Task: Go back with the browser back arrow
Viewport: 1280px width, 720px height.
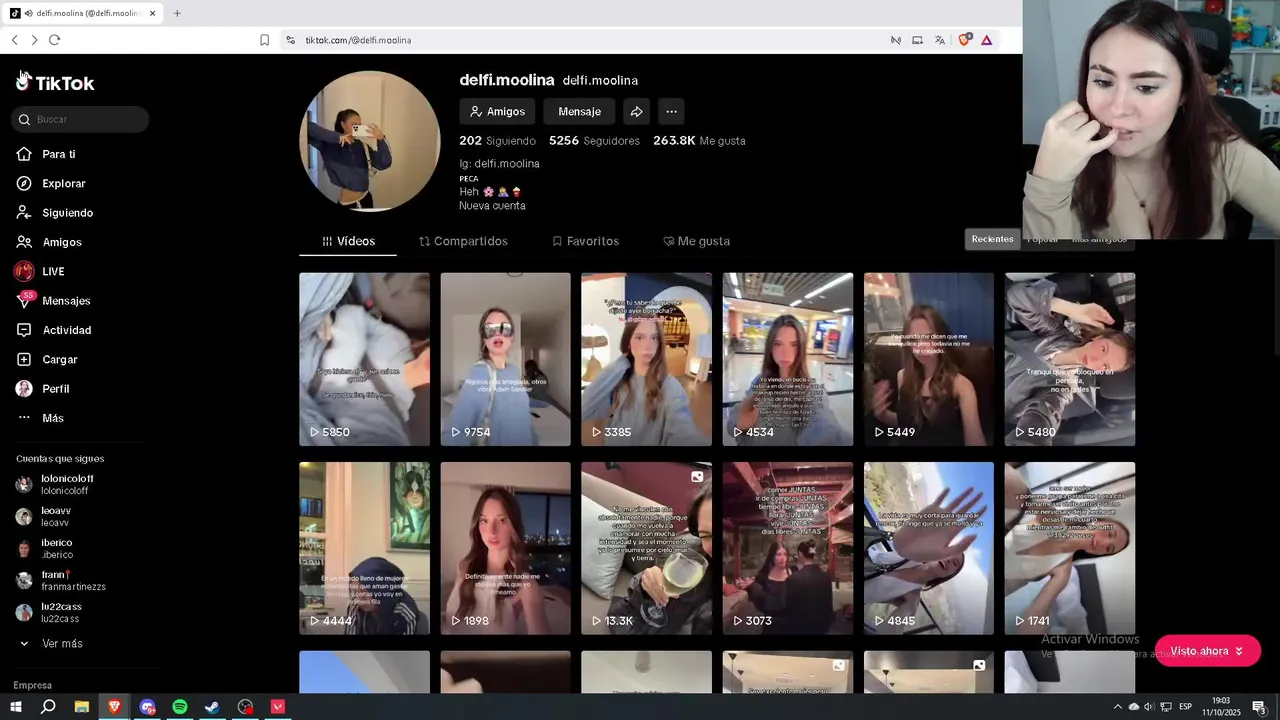Action: tap(14, 40)
